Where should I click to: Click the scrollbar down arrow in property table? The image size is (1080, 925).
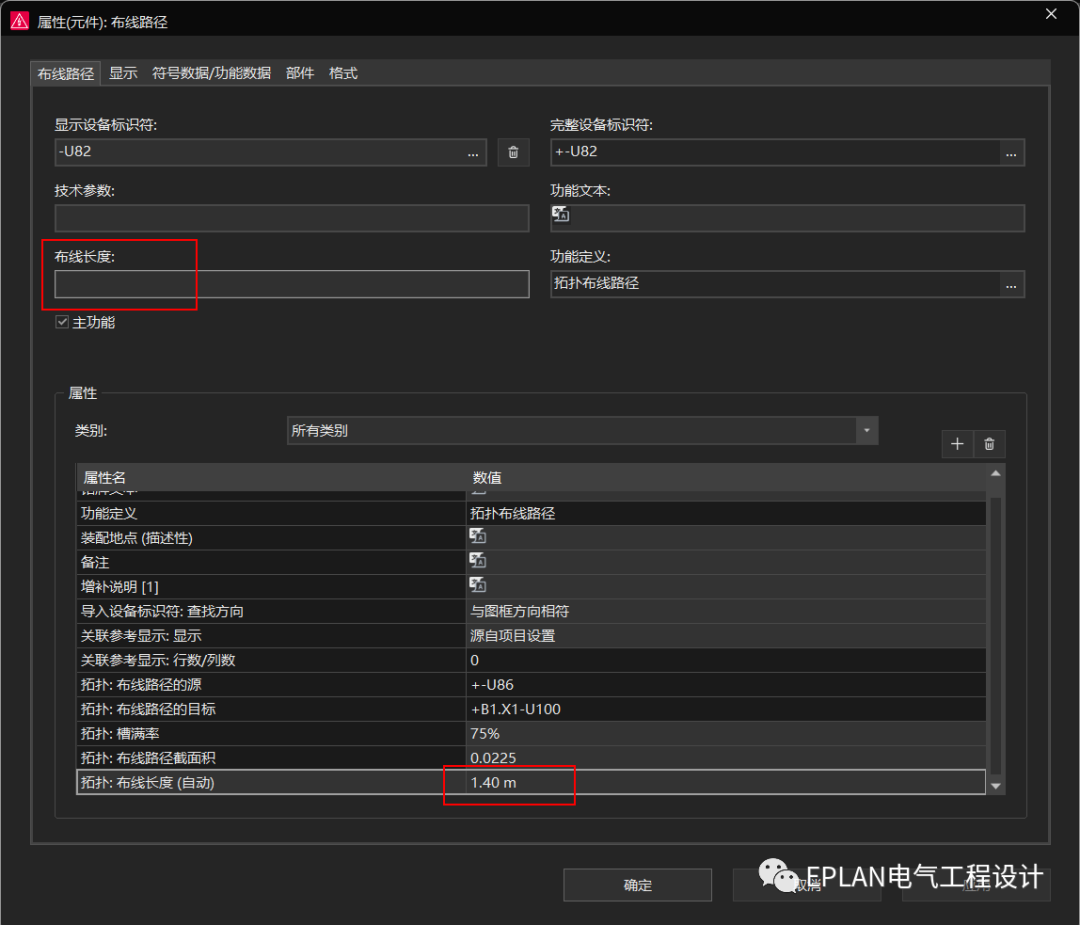995,786
